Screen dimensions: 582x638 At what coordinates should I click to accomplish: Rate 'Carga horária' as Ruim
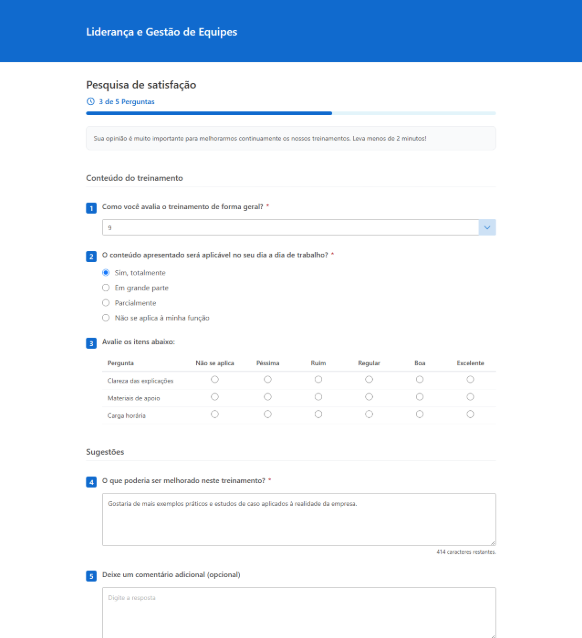point(318,414)
